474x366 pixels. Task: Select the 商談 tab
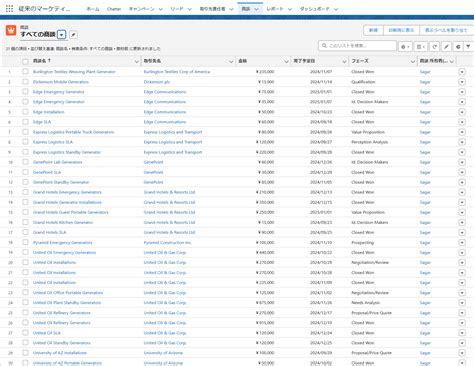tap(246, 9)
